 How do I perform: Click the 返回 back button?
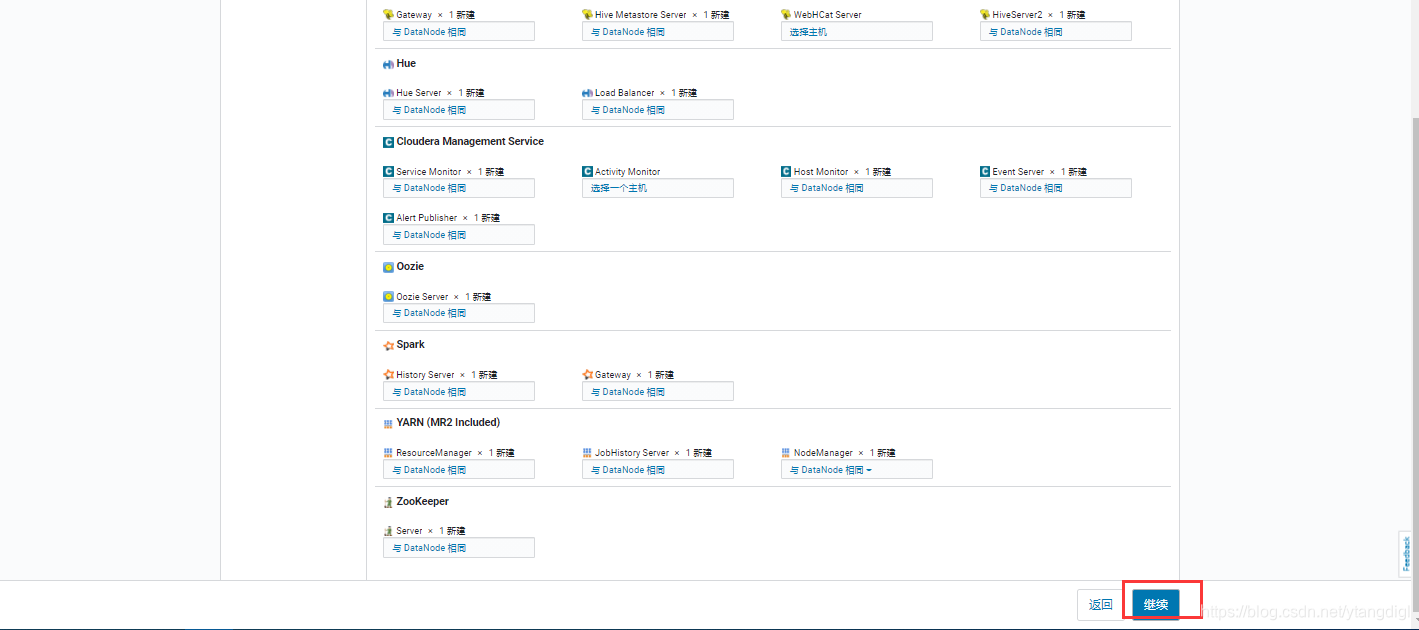1101,604
